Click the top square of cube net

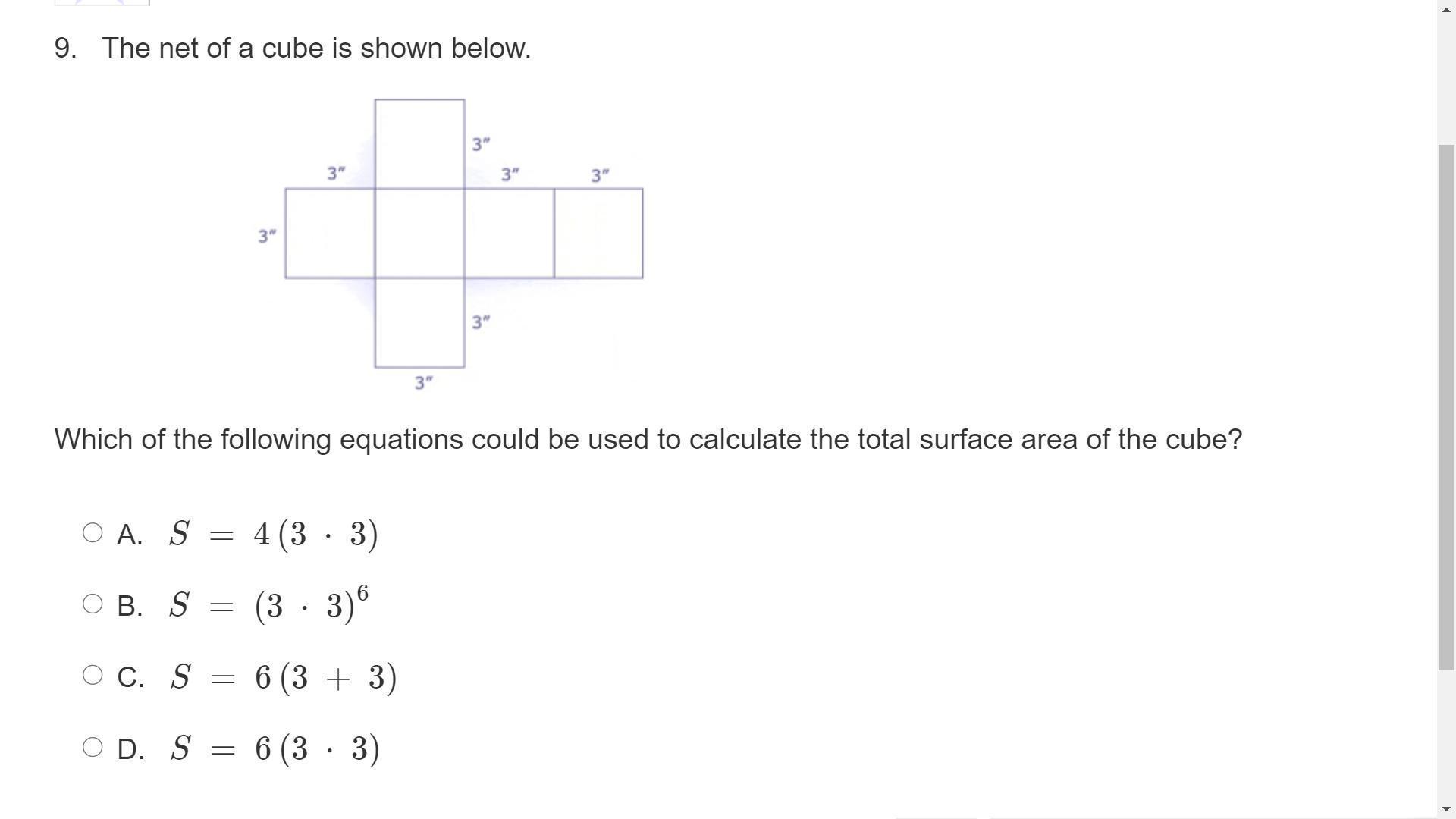(x=419, y=143)
